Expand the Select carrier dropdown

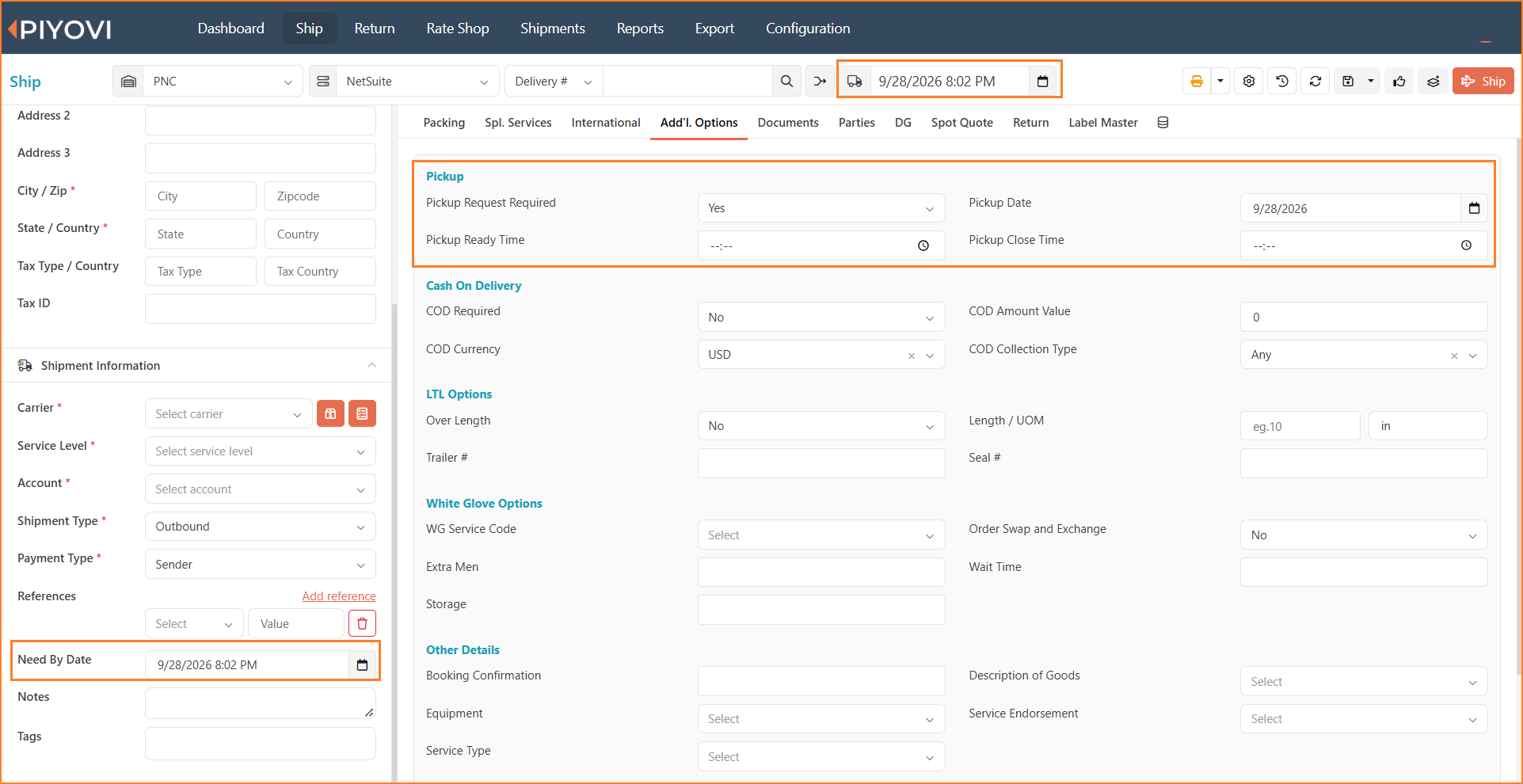228,413
